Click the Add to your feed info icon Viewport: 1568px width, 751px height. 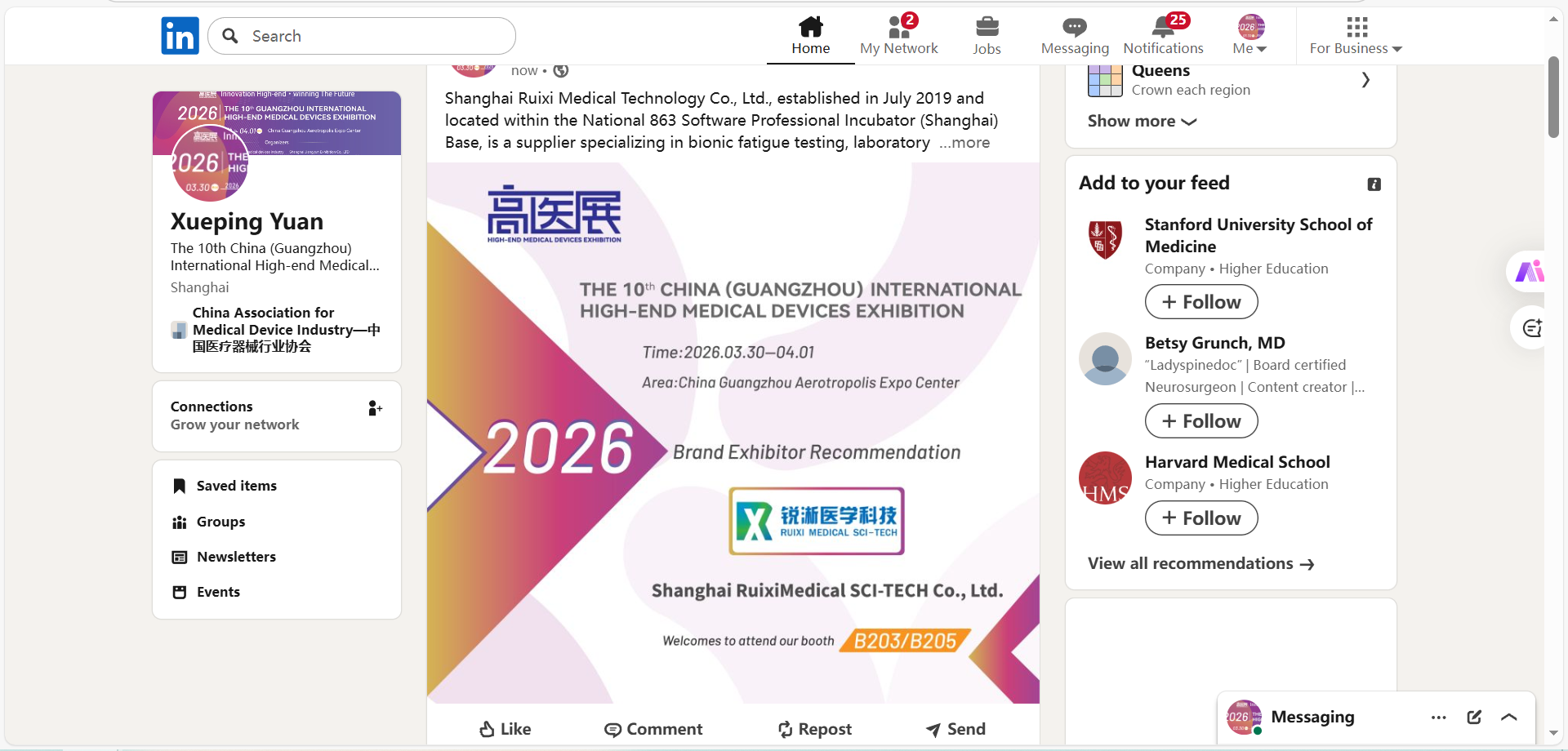tap(1374, 184)
